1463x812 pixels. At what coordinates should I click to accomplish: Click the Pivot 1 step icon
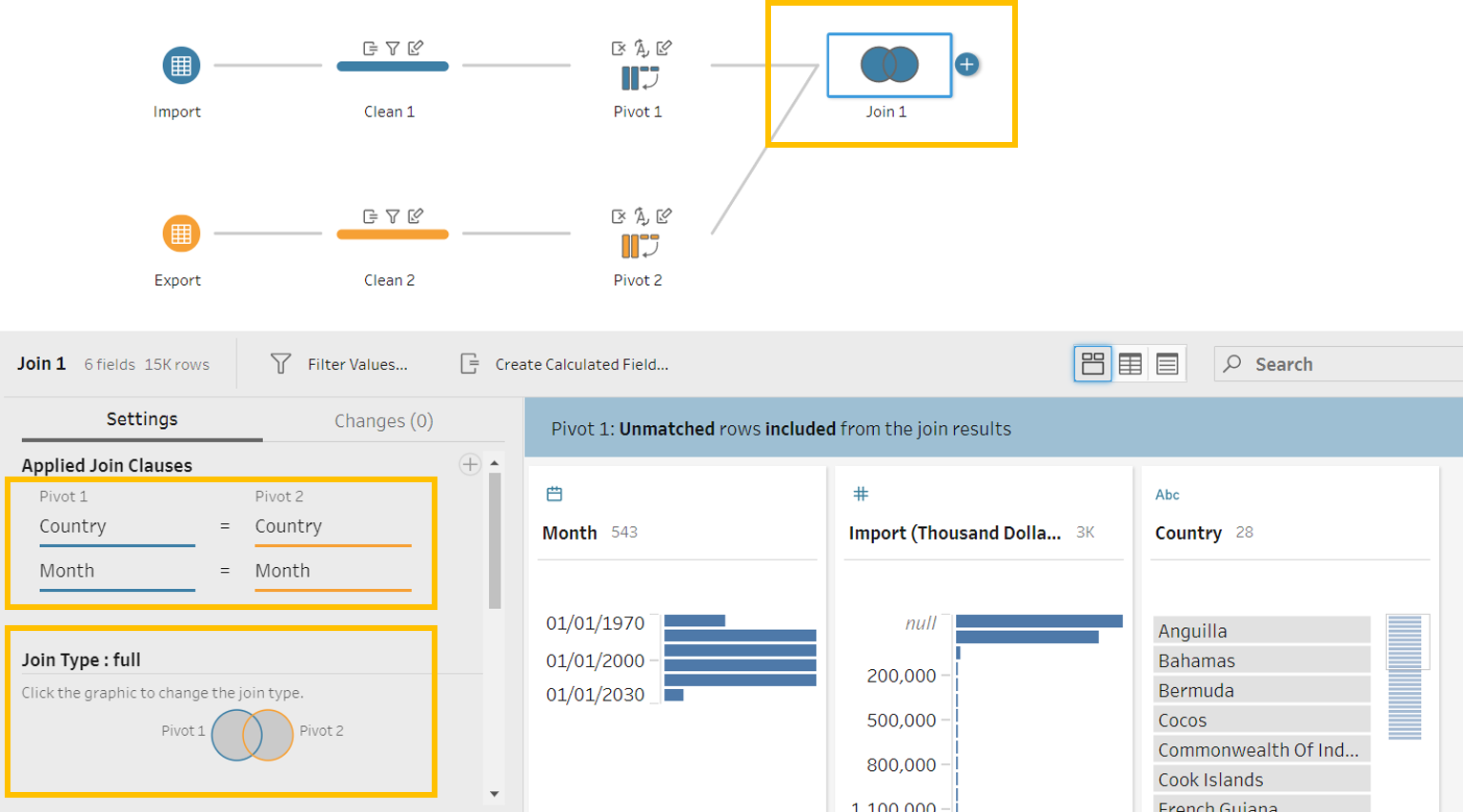[x=640, y=78]
